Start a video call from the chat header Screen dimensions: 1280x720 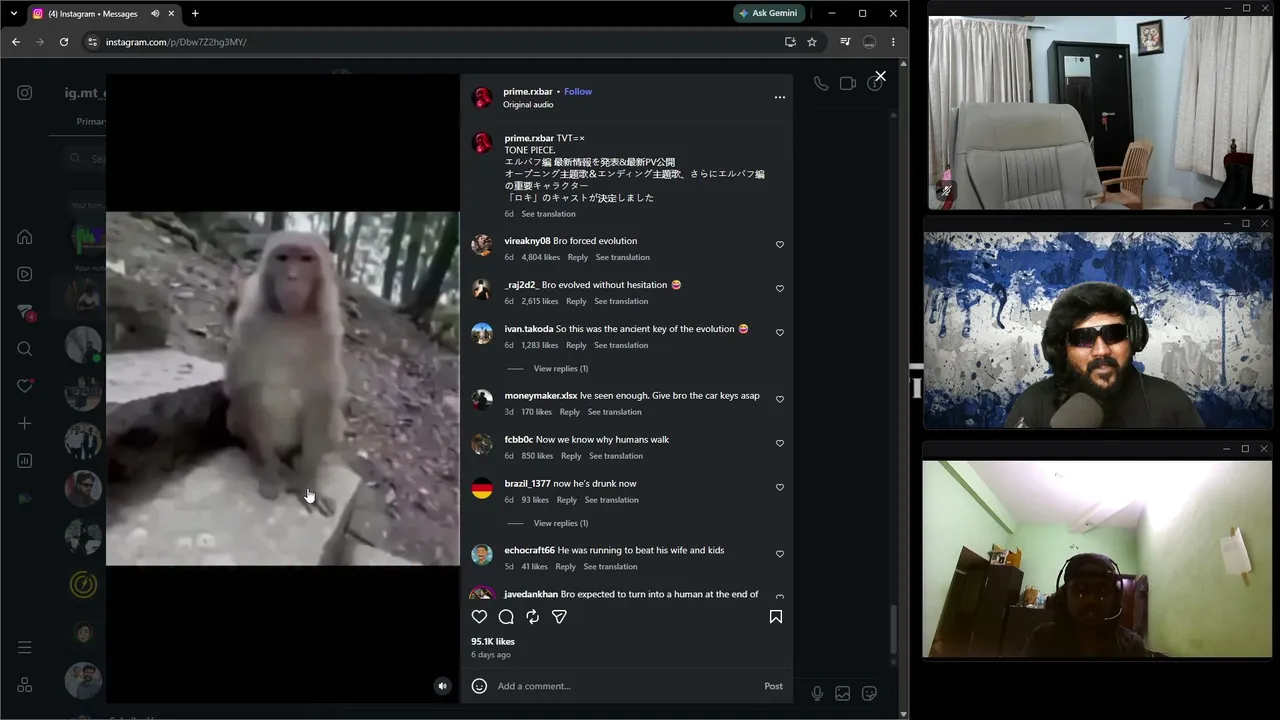pos(848,84)
